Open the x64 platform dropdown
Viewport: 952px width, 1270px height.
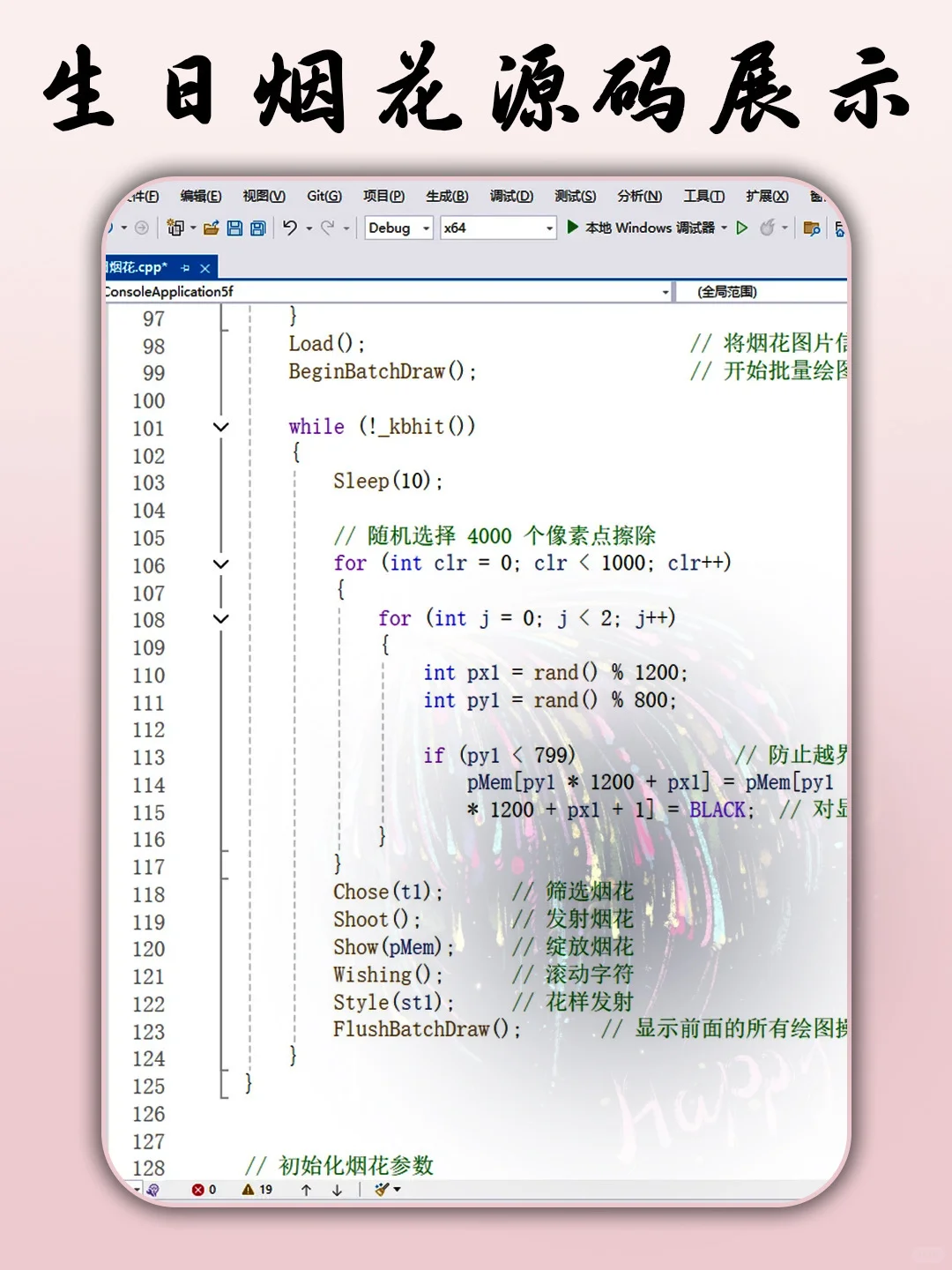(x=498, y=228)
